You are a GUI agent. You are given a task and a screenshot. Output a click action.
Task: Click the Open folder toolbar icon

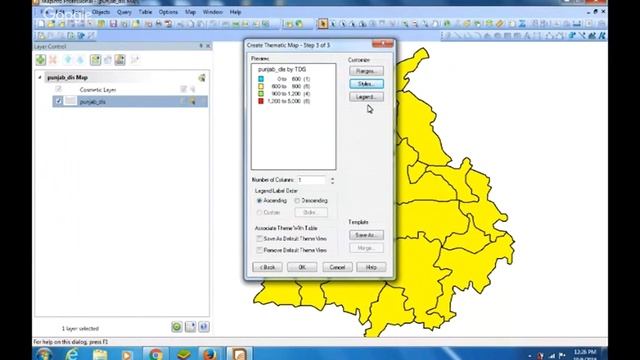(x=51, y=24)
